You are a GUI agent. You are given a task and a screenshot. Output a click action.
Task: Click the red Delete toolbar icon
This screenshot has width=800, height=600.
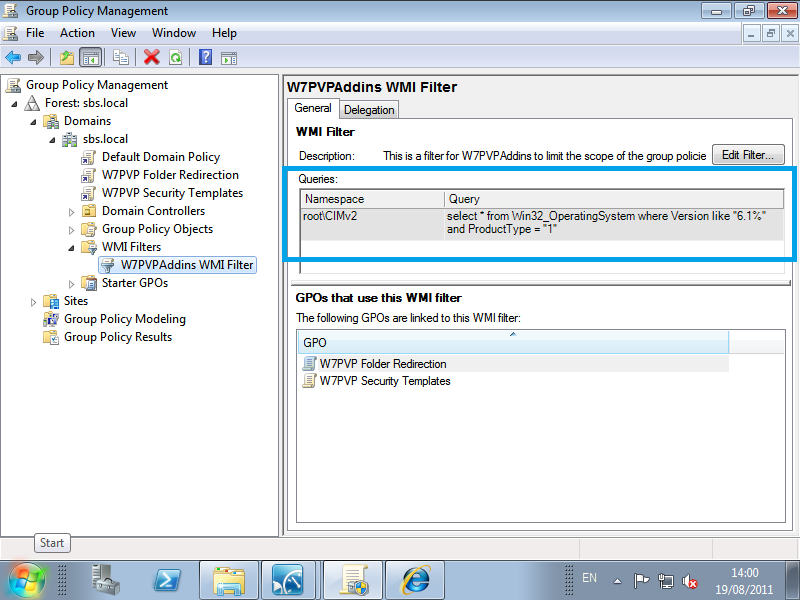(x=152, y=58)
